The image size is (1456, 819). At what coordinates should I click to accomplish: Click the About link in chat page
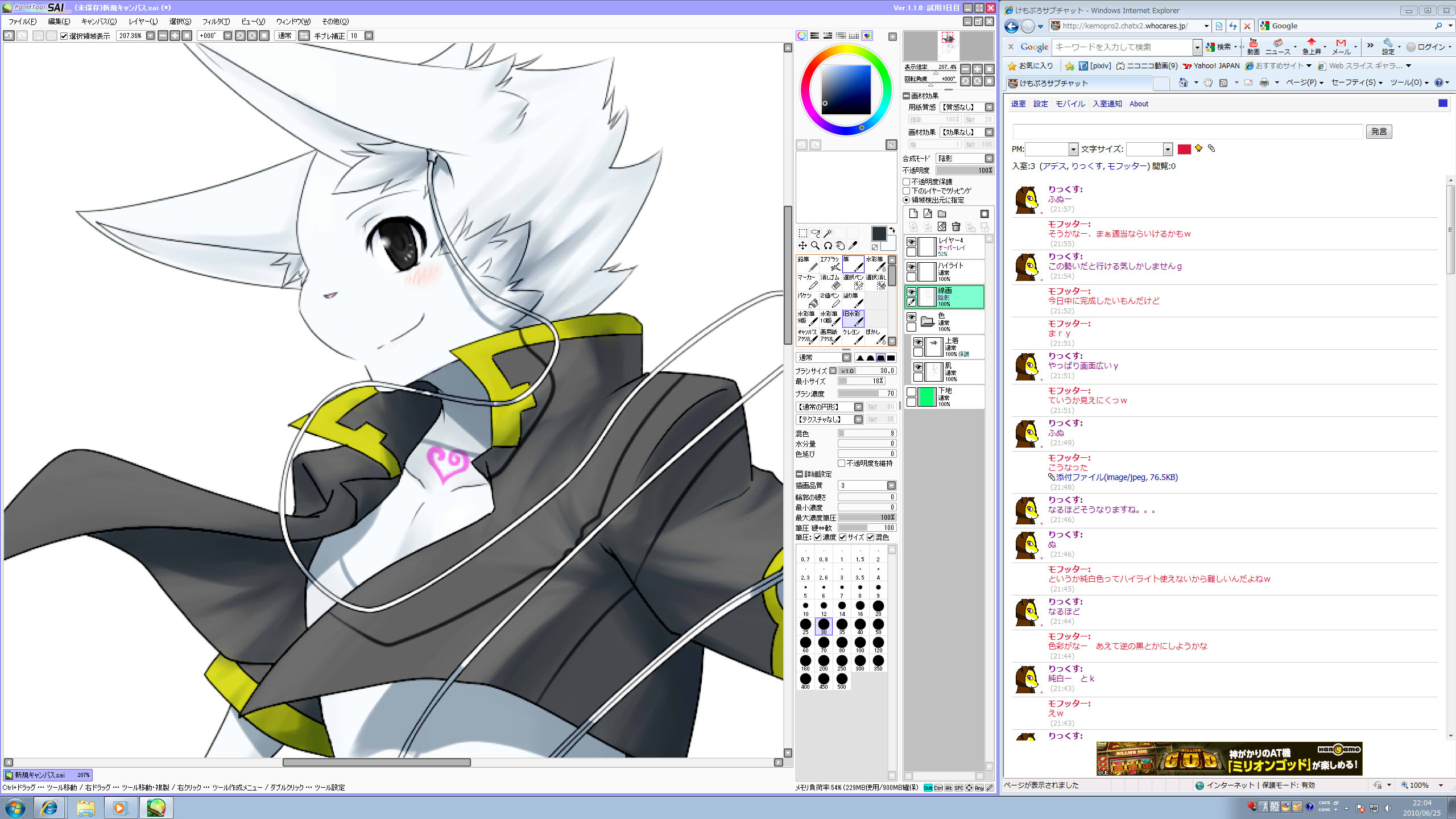(1139, 104)
